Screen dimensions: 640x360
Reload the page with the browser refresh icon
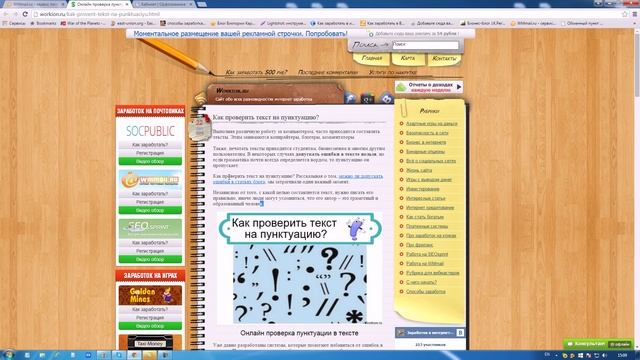pos(25,14)
